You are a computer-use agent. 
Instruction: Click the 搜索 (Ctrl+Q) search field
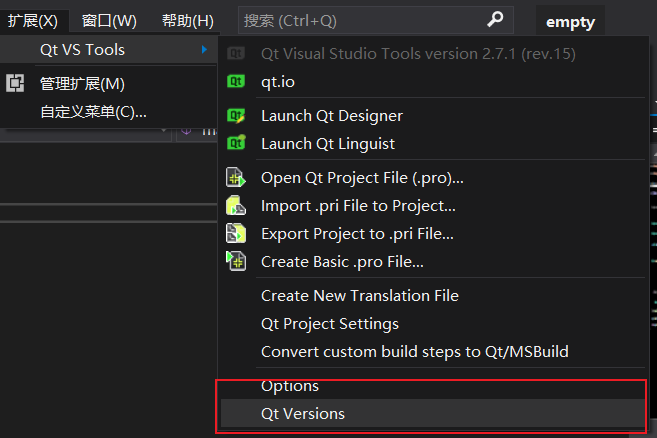[x=375, y=20]
